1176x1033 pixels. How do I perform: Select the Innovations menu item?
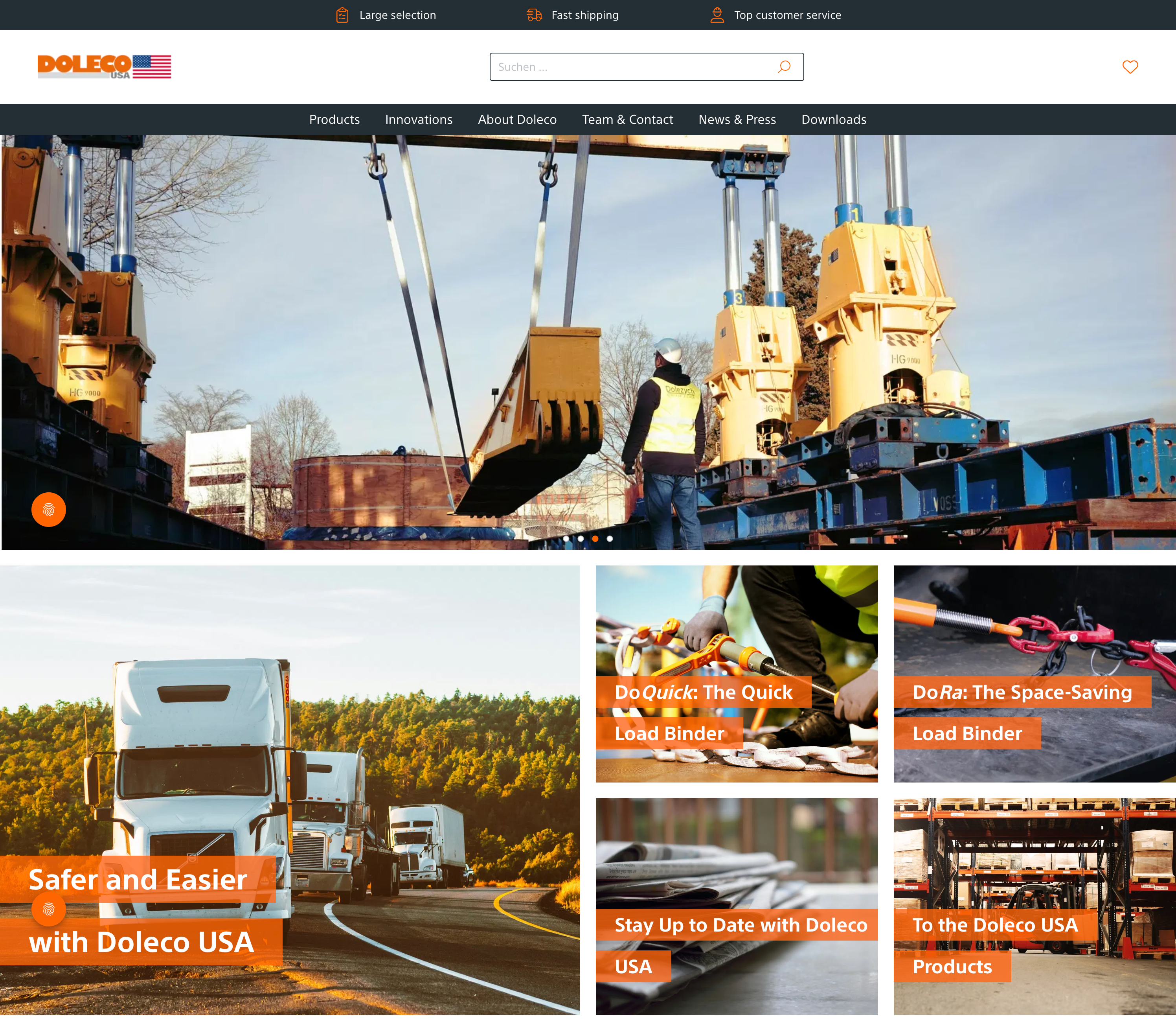pos(418,119)
